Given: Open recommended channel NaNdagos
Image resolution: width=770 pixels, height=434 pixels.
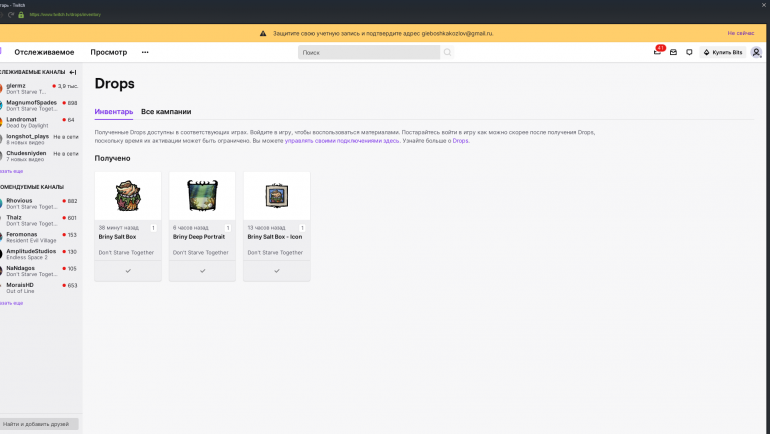Looking at the screenshot, I should pos(39,271).
